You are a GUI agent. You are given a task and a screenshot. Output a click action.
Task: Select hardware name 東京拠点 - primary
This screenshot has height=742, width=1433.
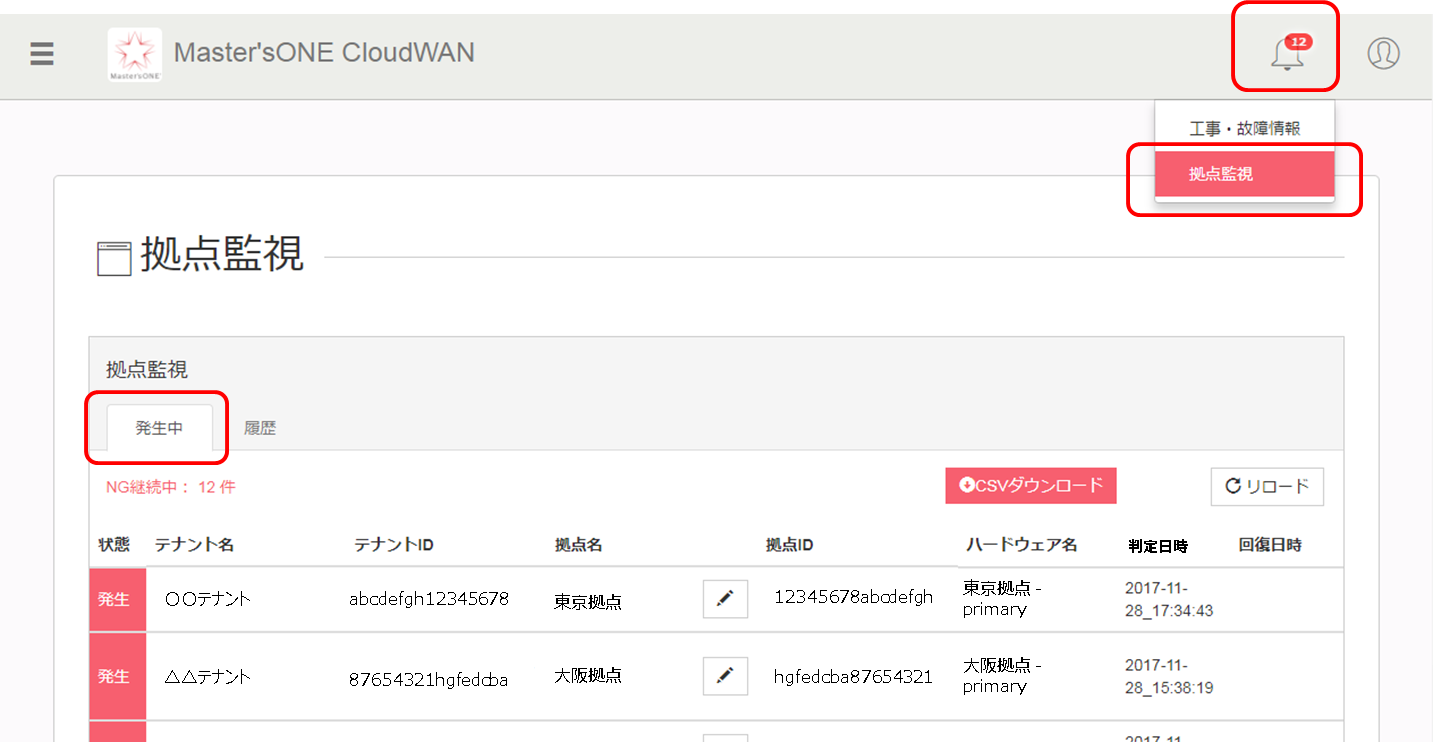tap(1002, 598)
